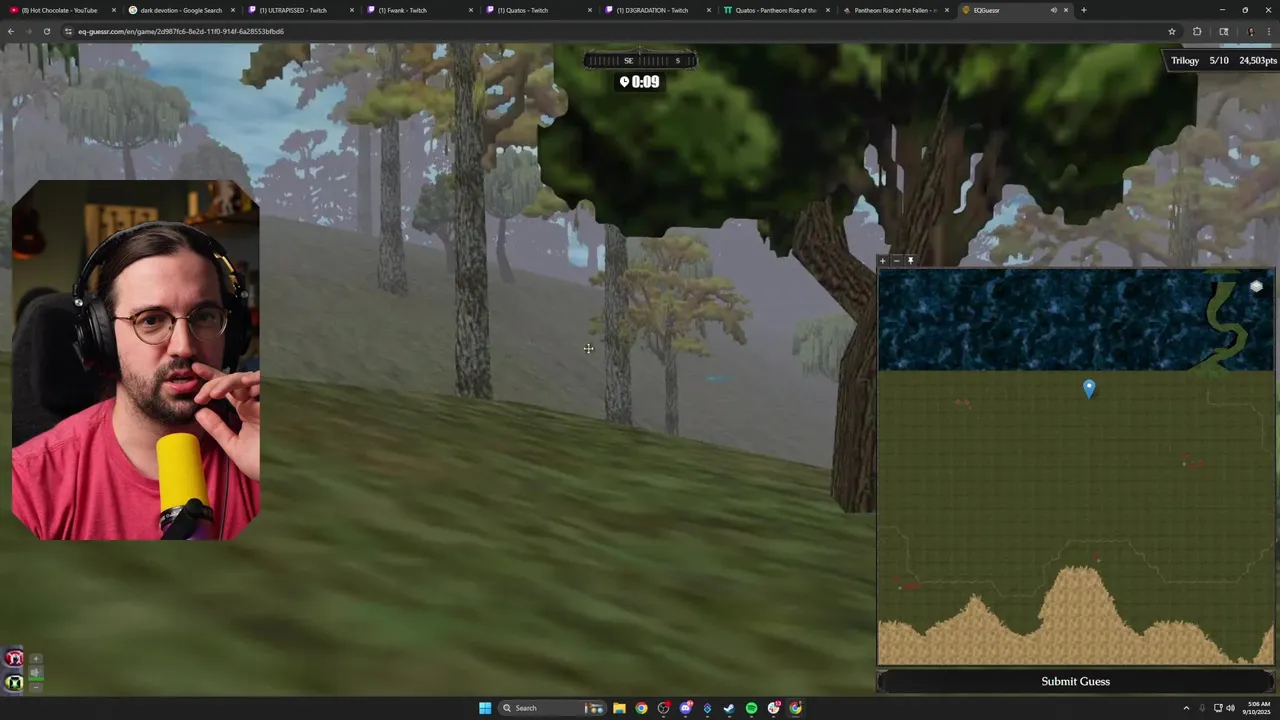Viewport: 1280px width, 720px height.
Task: Switch to the dark devotion Google Search tab
Action: click(180, 10)
